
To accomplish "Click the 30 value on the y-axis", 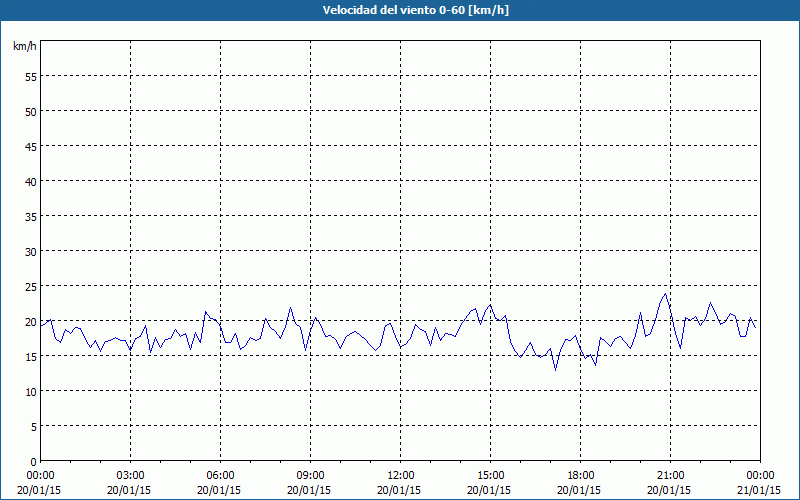I will (x=31, y=252).
